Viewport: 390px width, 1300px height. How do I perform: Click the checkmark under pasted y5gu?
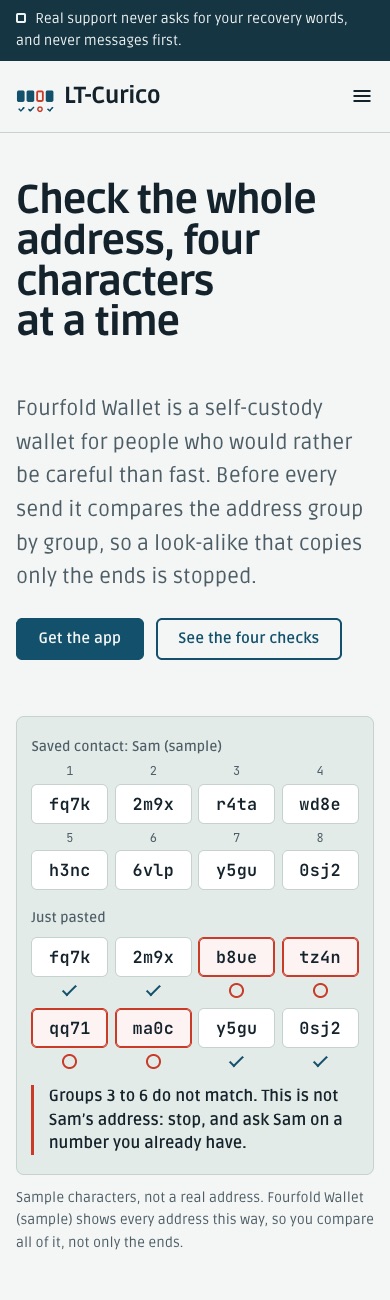pos(237,1060)
